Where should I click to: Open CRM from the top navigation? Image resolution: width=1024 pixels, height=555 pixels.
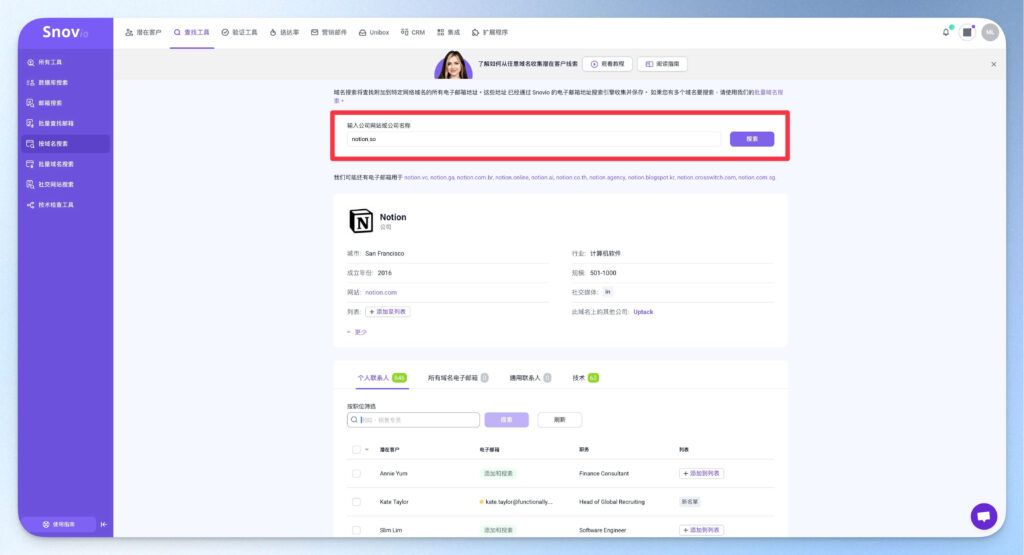pyautogui.click(x=413, y=32)
